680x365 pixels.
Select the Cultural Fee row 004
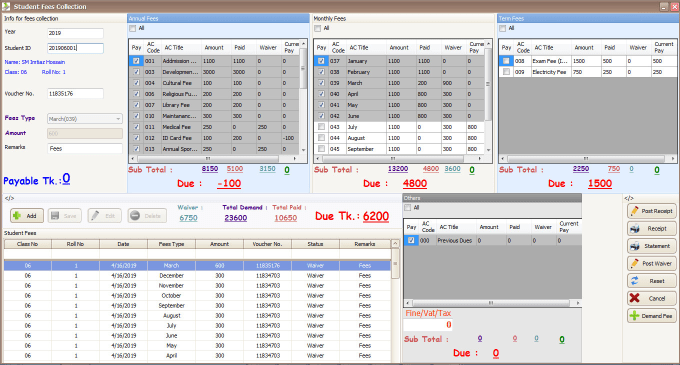click(x=215, y=83)
